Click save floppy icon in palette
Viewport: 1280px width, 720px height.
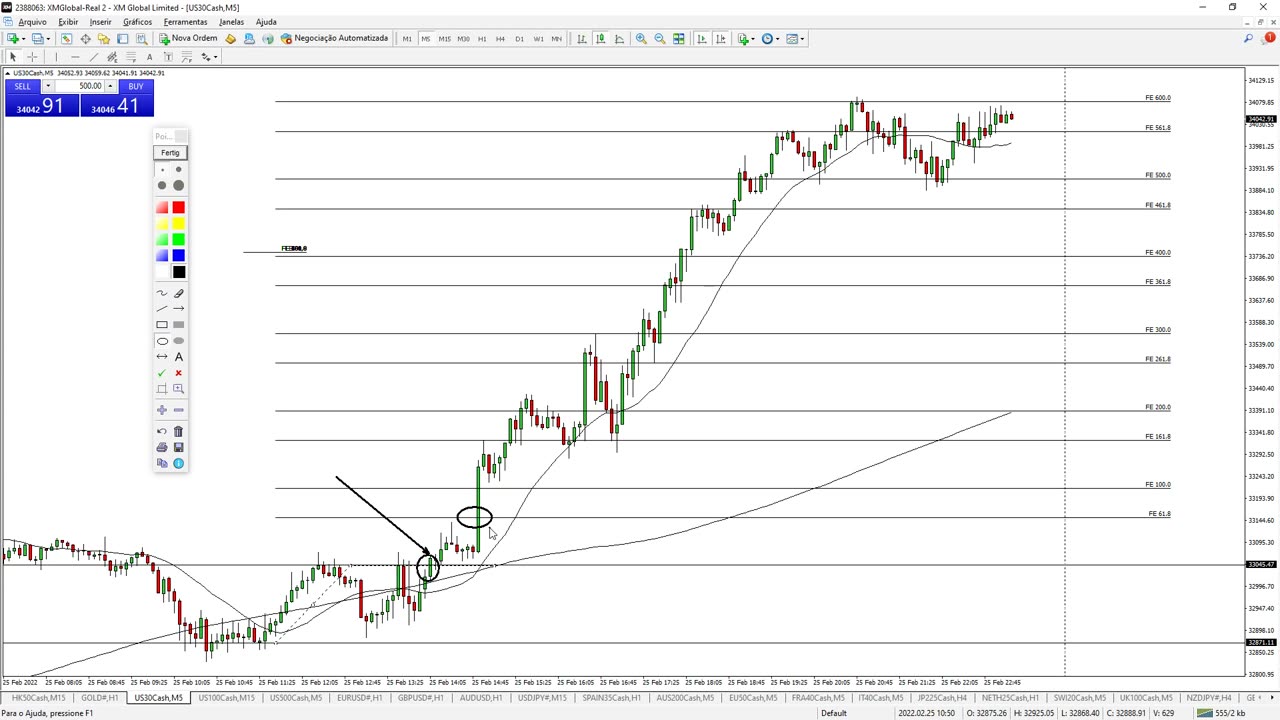[x=178, y=447]
